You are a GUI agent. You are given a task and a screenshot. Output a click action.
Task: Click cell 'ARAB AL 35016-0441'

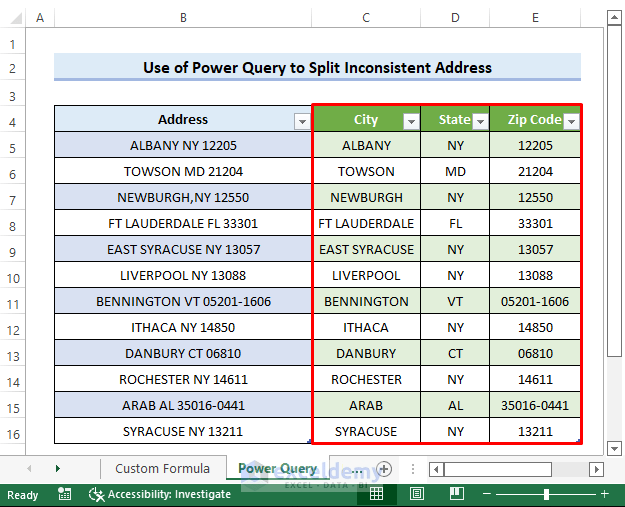tap(183, 405)
